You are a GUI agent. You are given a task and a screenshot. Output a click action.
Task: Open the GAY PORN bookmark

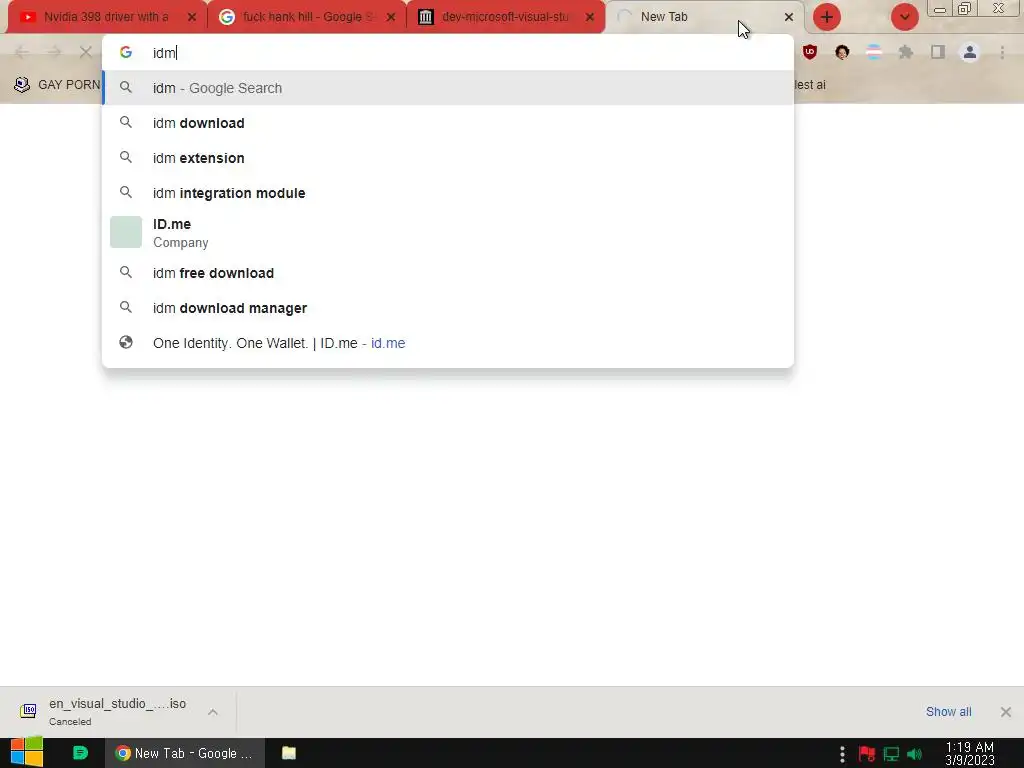[x=57, y=85]
